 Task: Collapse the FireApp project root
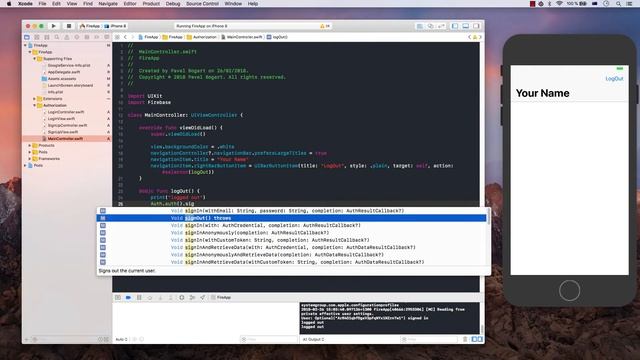[26, 45]
